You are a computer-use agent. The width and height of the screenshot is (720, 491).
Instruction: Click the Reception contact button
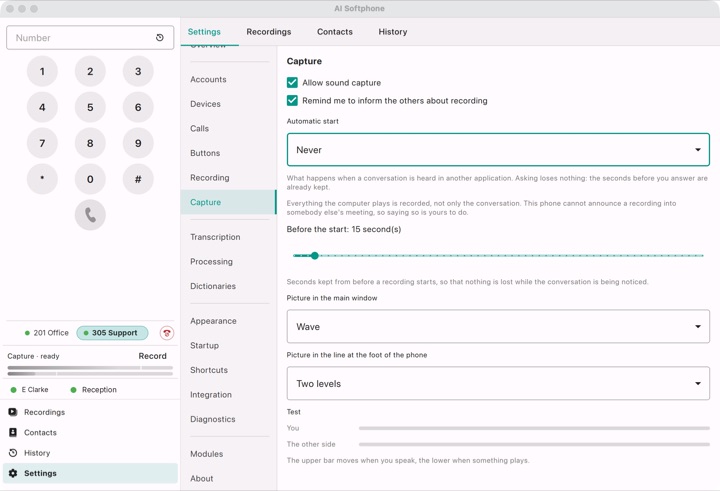click(94, 389)
